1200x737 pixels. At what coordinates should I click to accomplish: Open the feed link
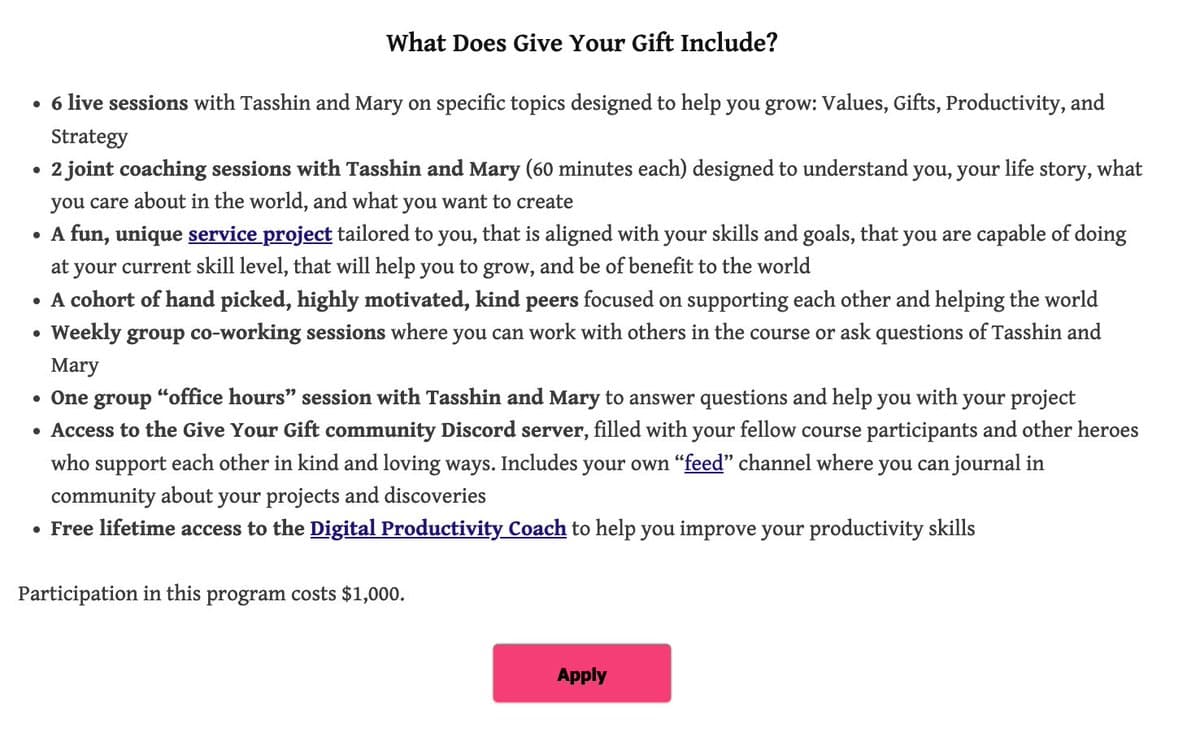click(x=703, y=464)
